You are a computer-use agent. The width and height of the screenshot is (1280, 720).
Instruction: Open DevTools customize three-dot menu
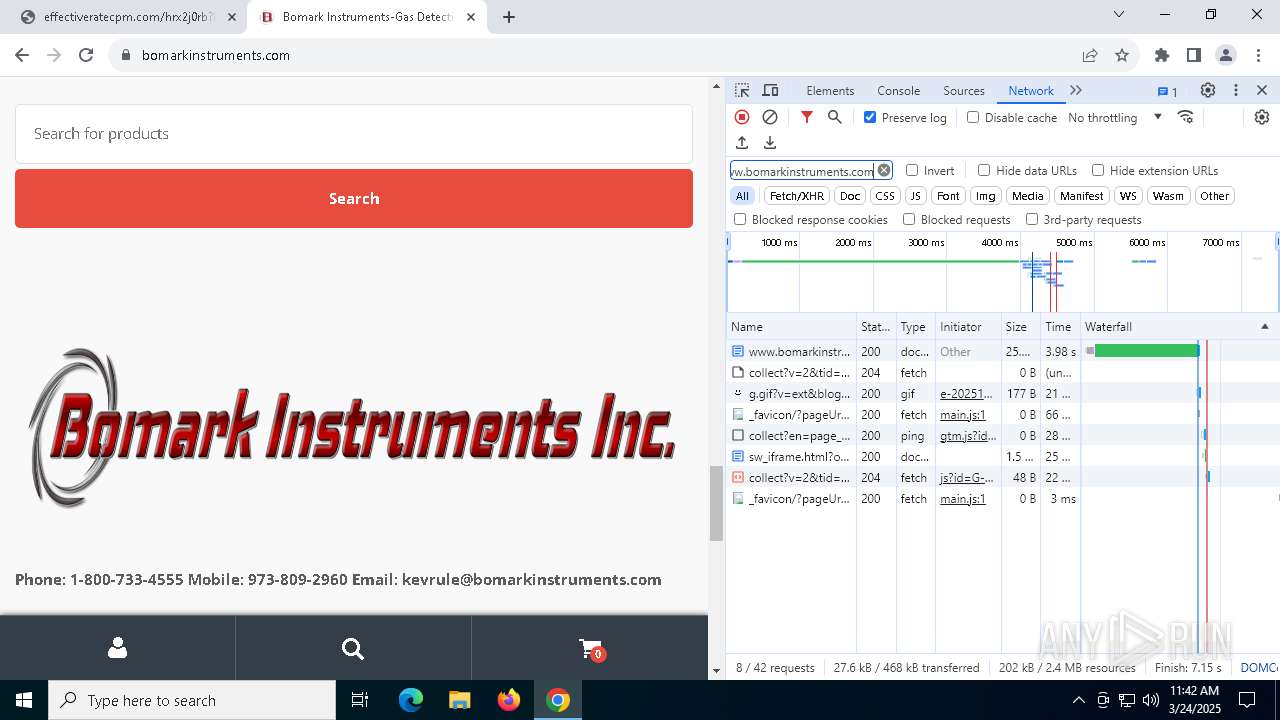pyautogui.click(x=1236, y=90)
